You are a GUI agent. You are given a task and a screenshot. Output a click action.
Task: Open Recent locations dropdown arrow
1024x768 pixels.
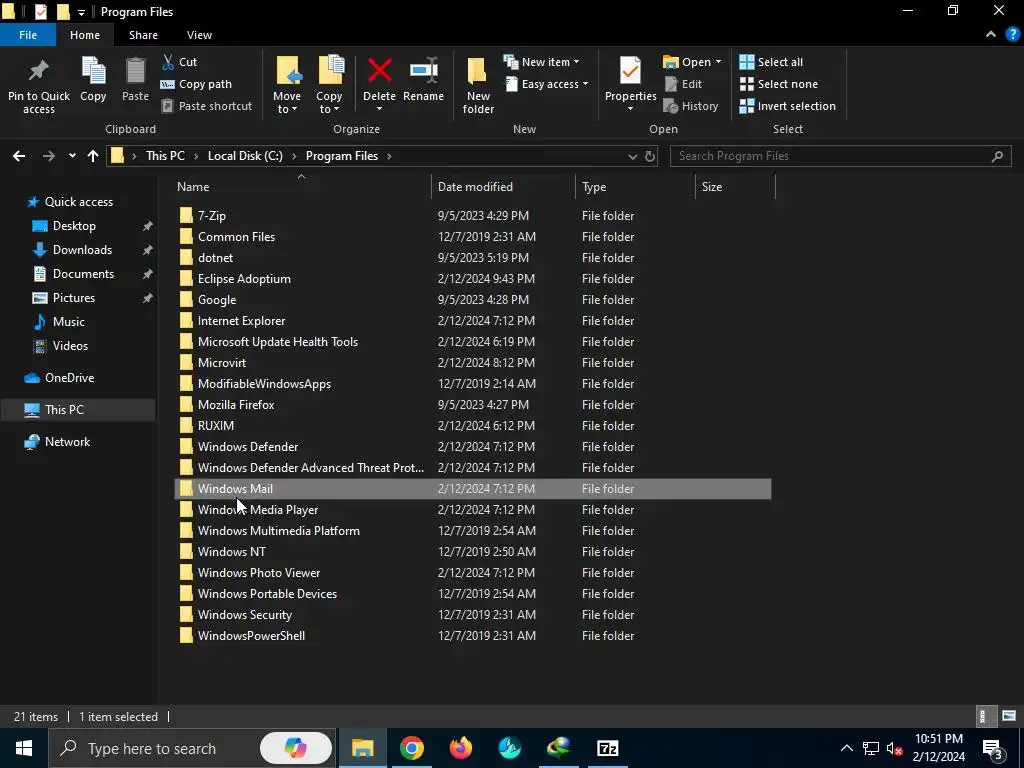pos(72,156)
